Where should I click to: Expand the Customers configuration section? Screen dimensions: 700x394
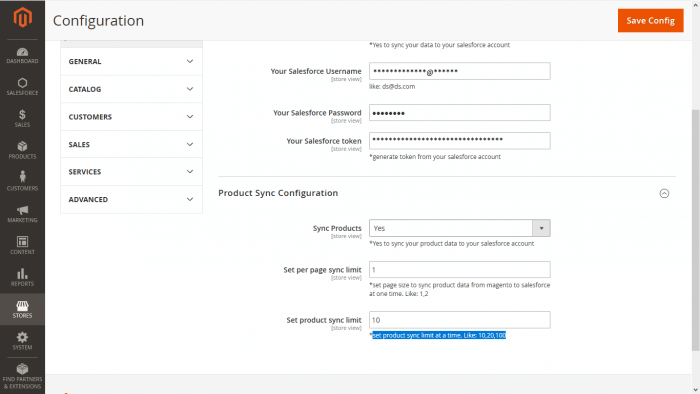click(x=131, y=117)
